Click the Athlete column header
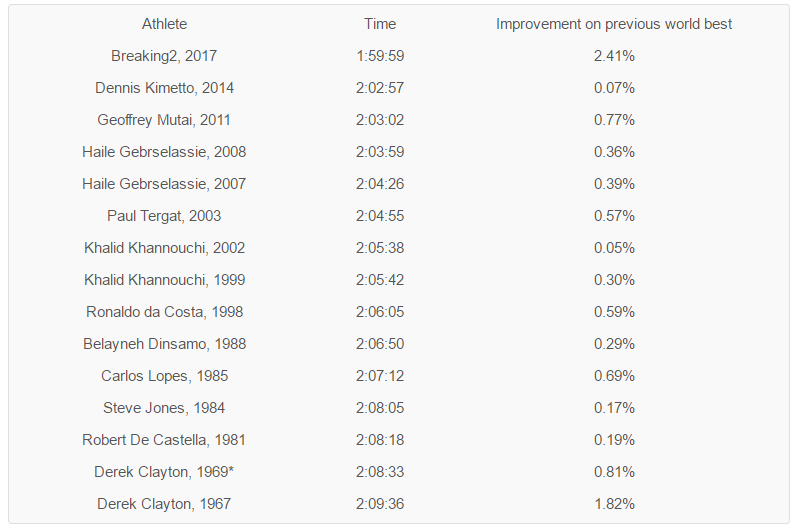This screenshot has width=801, height=531. coord(164,24)
